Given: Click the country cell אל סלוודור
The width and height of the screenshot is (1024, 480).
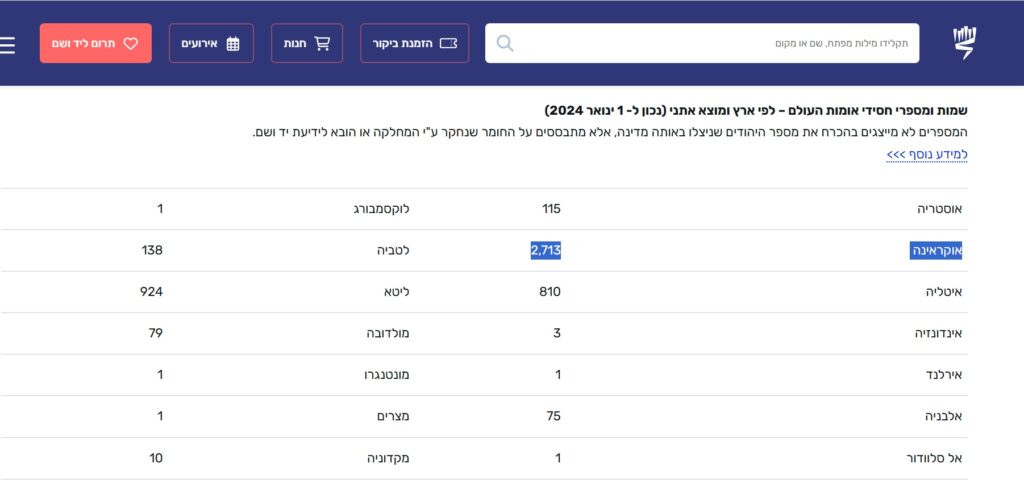Looking at the screenshot, I should (x=935, y=458).
